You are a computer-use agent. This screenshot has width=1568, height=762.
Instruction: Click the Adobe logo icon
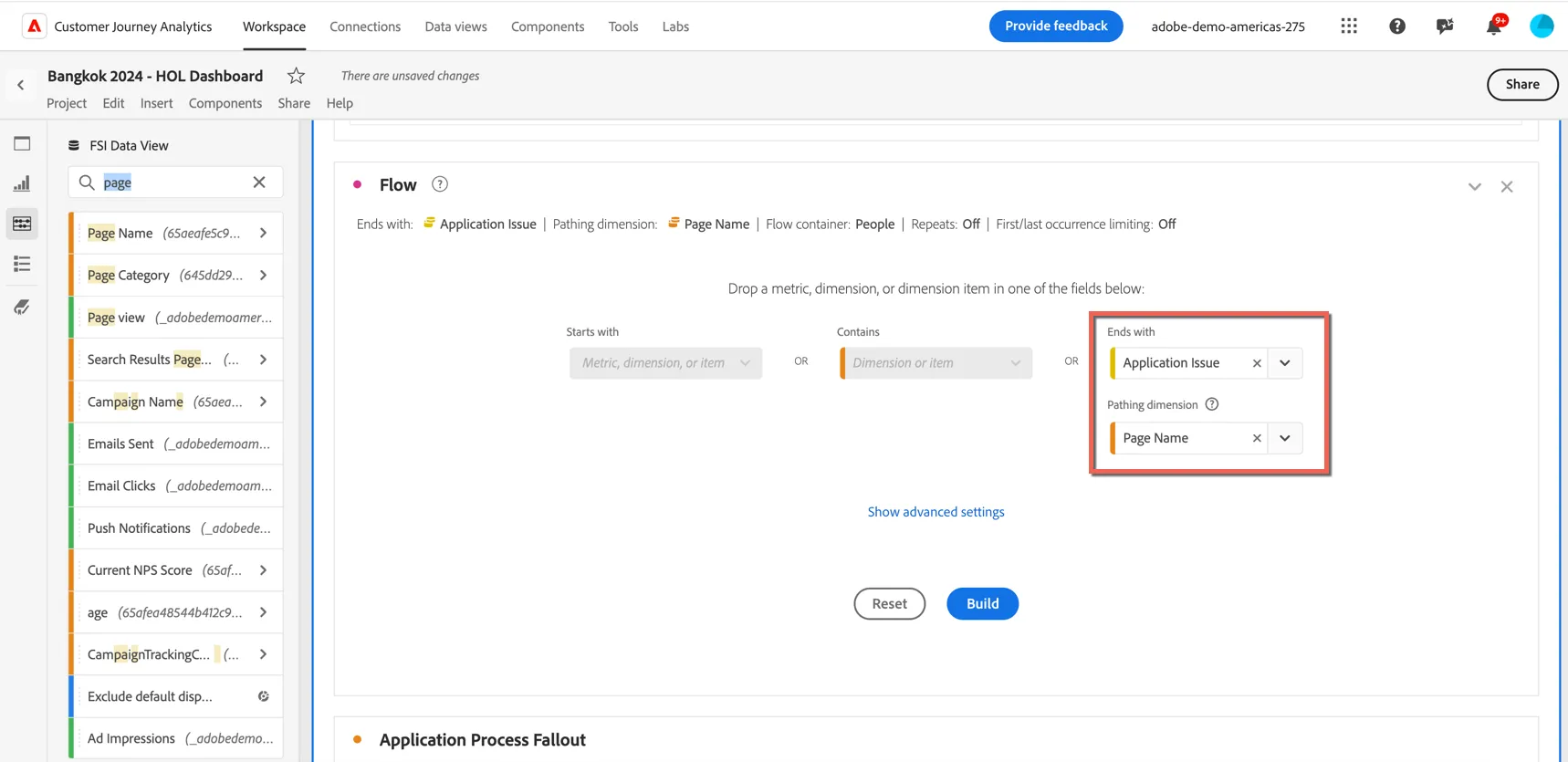[x=34, y=26]
